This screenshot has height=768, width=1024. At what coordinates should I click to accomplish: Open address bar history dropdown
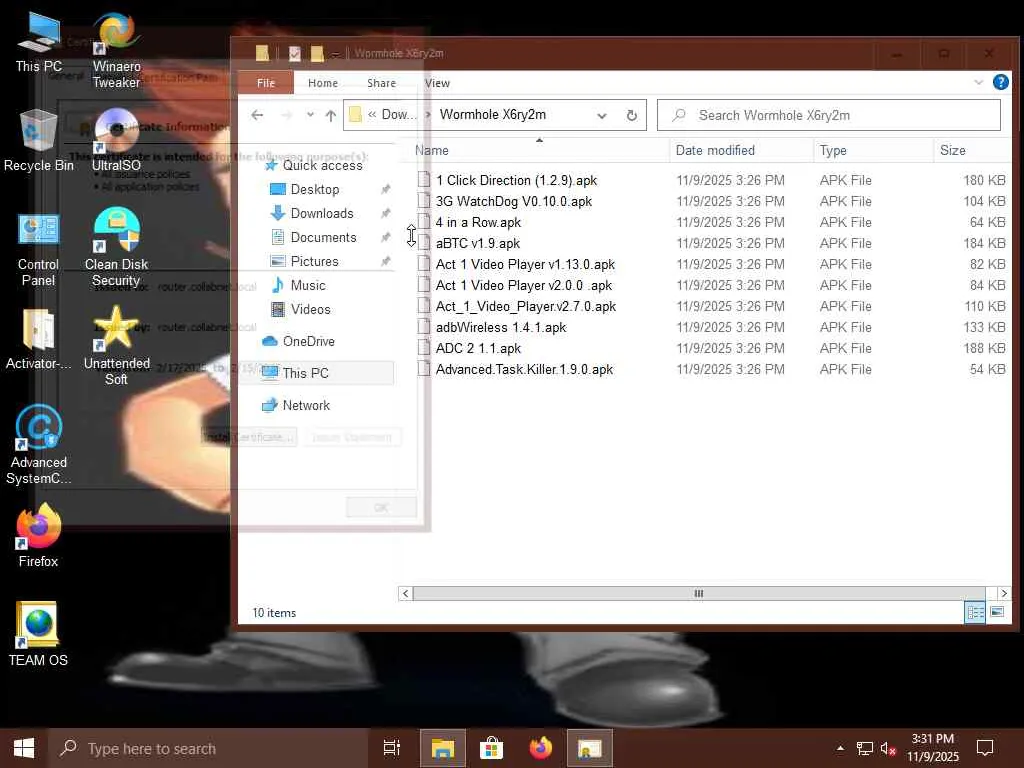(x=601, y=116)
